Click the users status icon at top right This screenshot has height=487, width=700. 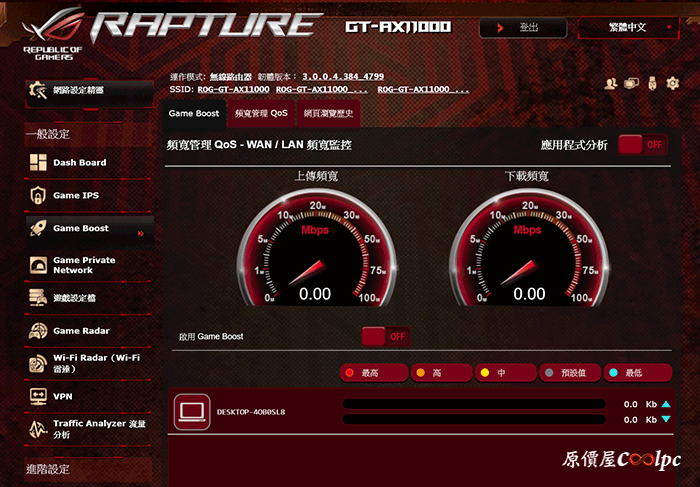611,83
